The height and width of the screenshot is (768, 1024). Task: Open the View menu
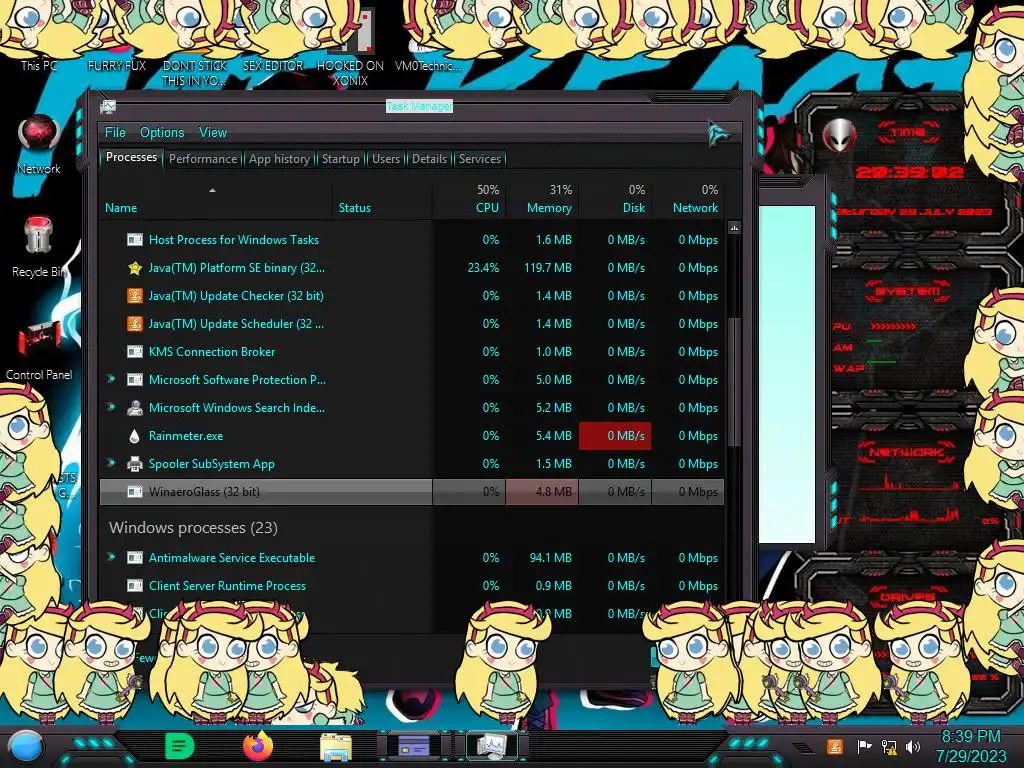[213, 133]
